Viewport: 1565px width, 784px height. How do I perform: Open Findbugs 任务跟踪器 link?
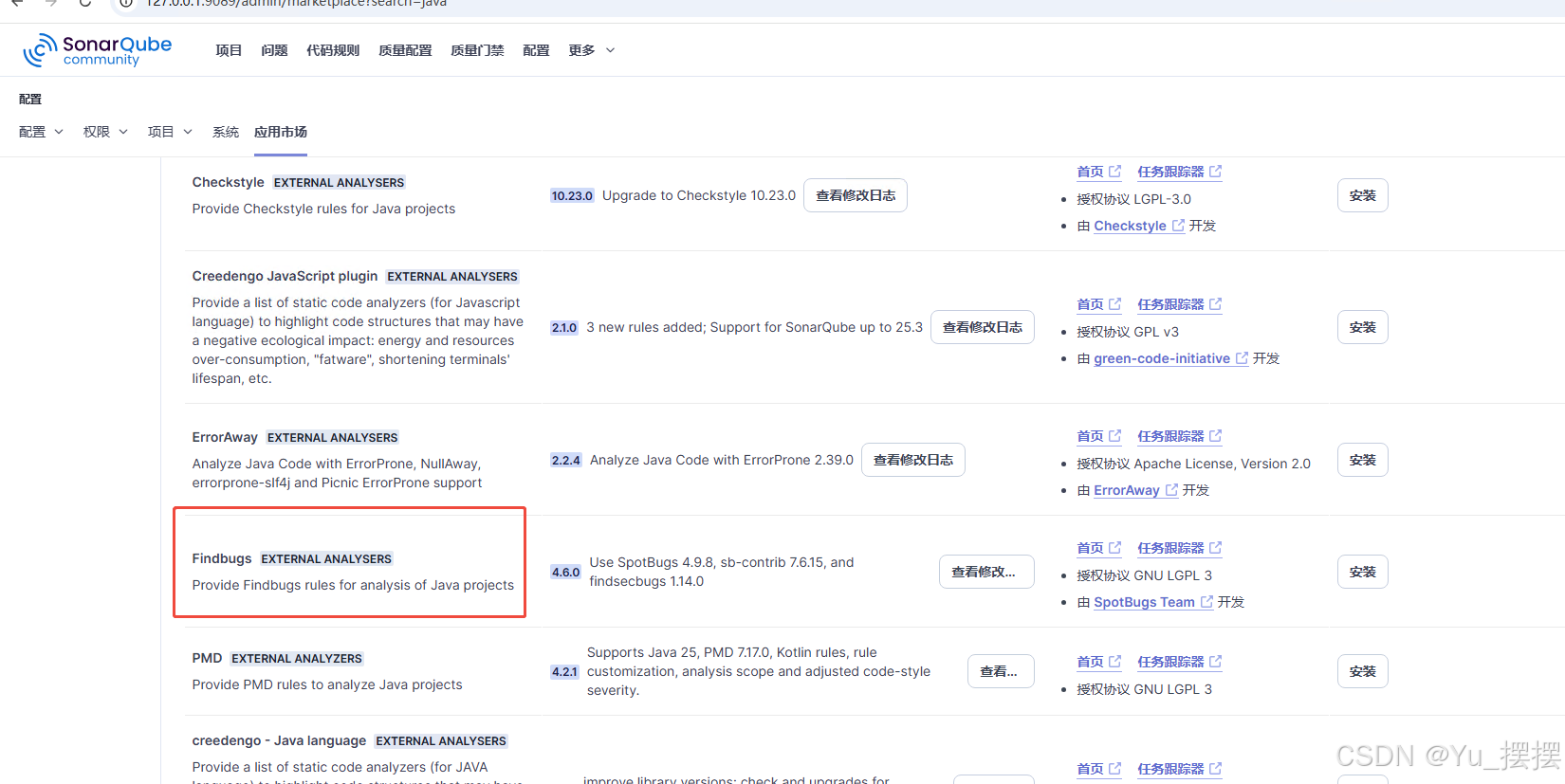(x=1180, y=548)
